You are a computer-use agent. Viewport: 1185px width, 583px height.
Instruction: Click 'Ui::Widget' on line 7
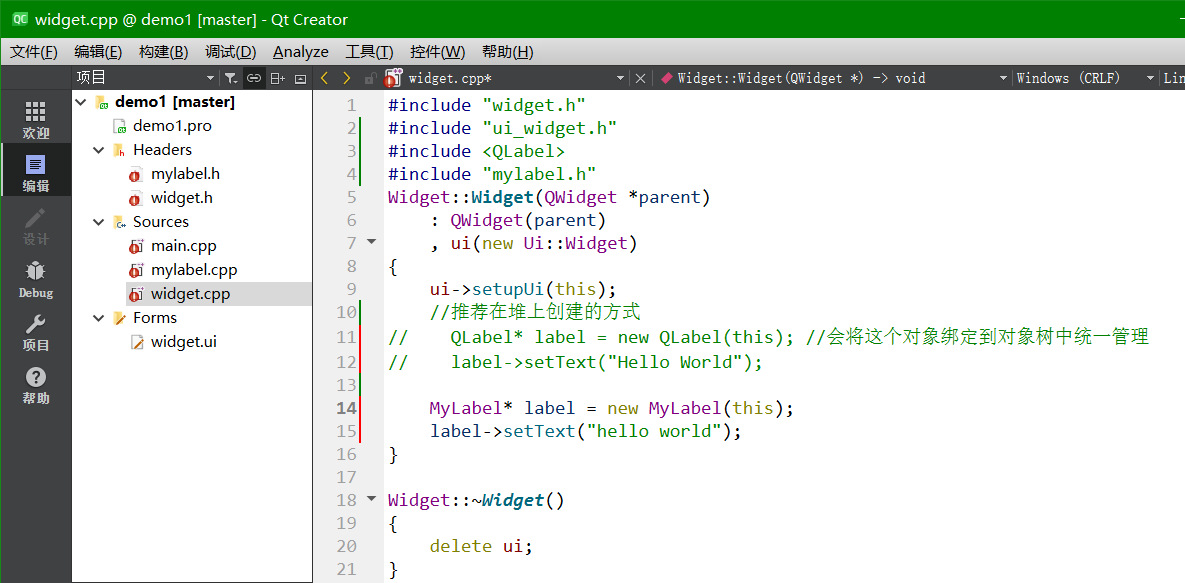[576, 243]
